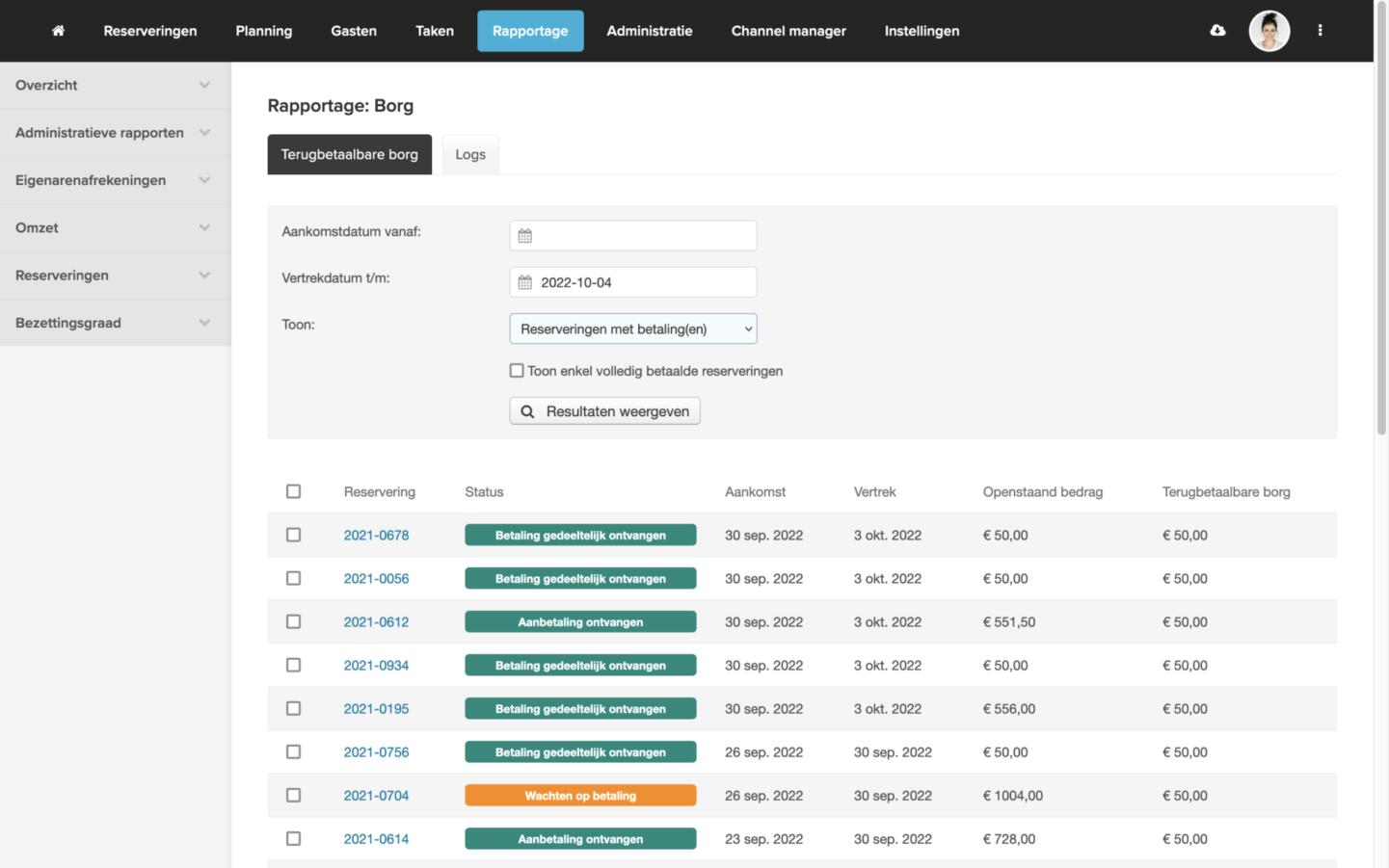This screenshot has width=1389, height=868.
Task: Click the Wachten op betaling status badge
Action: (580, 795)
